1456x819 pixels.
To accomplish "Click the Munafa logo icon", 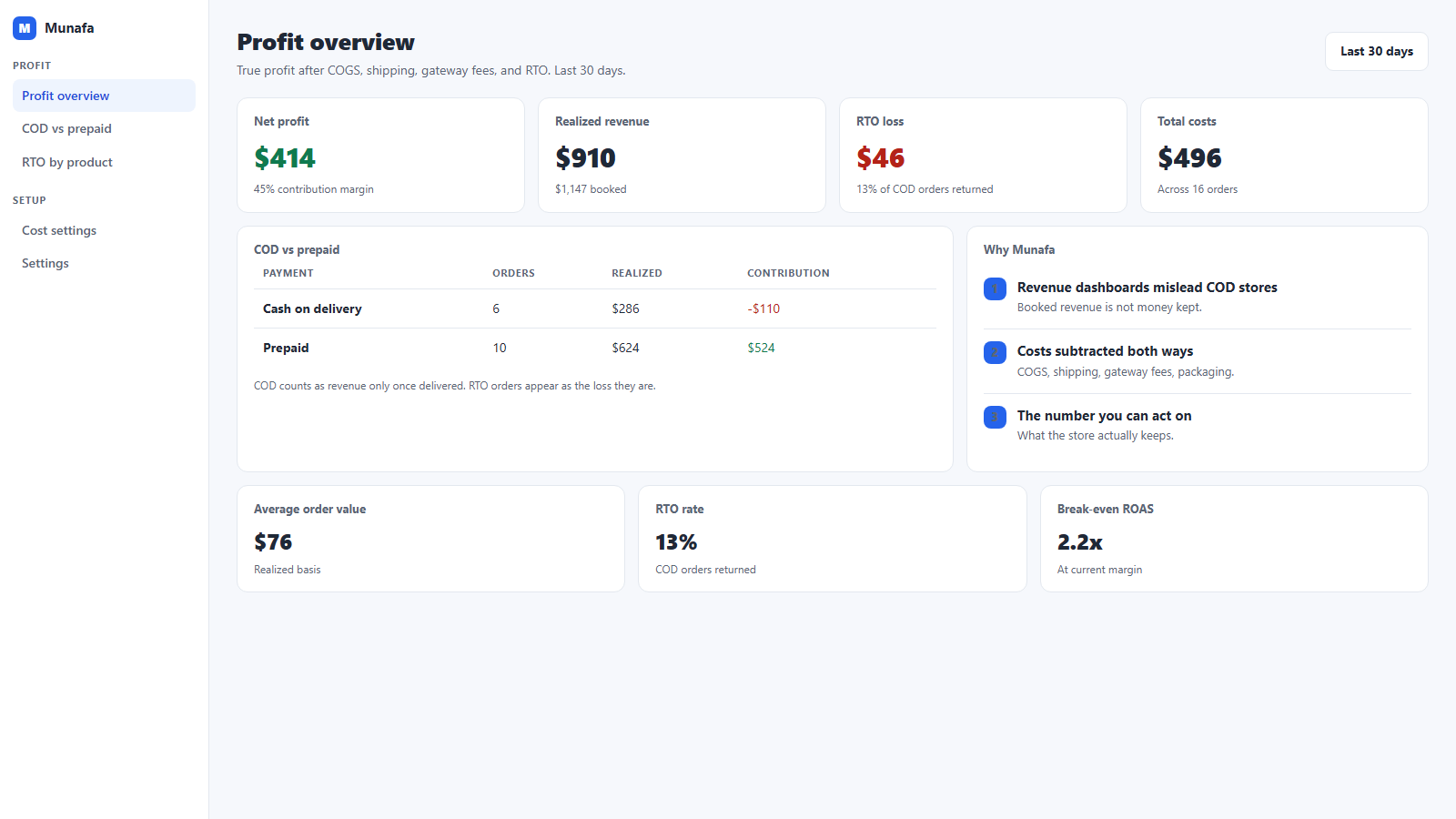I will coord(25,28).
